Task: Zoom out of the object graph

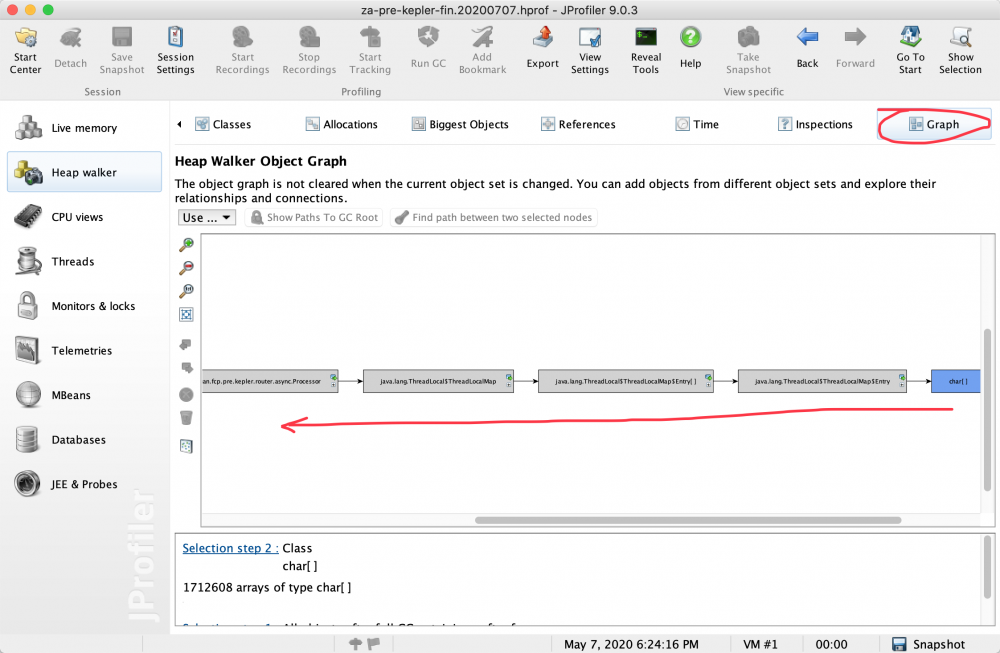Action: click(186, 267)
